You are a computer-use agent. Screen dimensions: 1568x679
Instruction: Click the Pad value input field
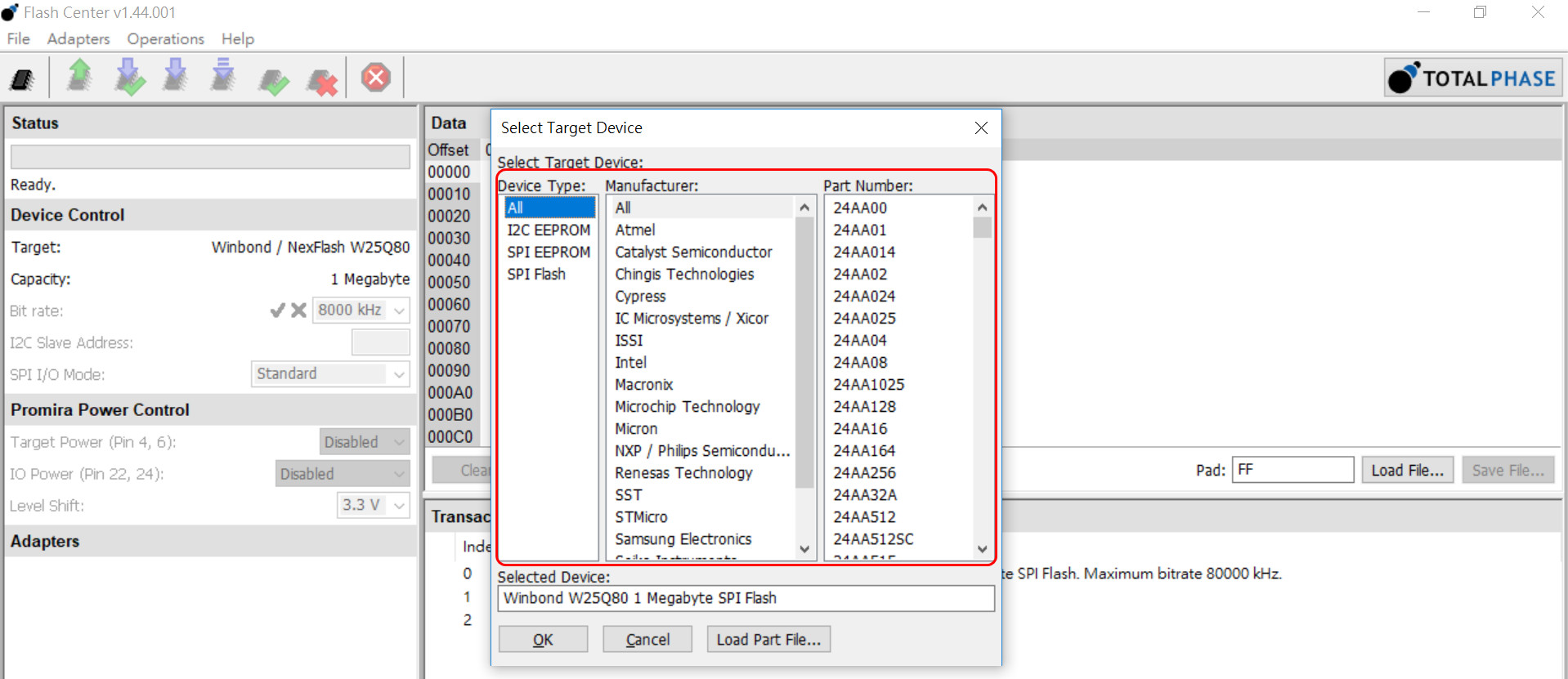(1292, 470)
